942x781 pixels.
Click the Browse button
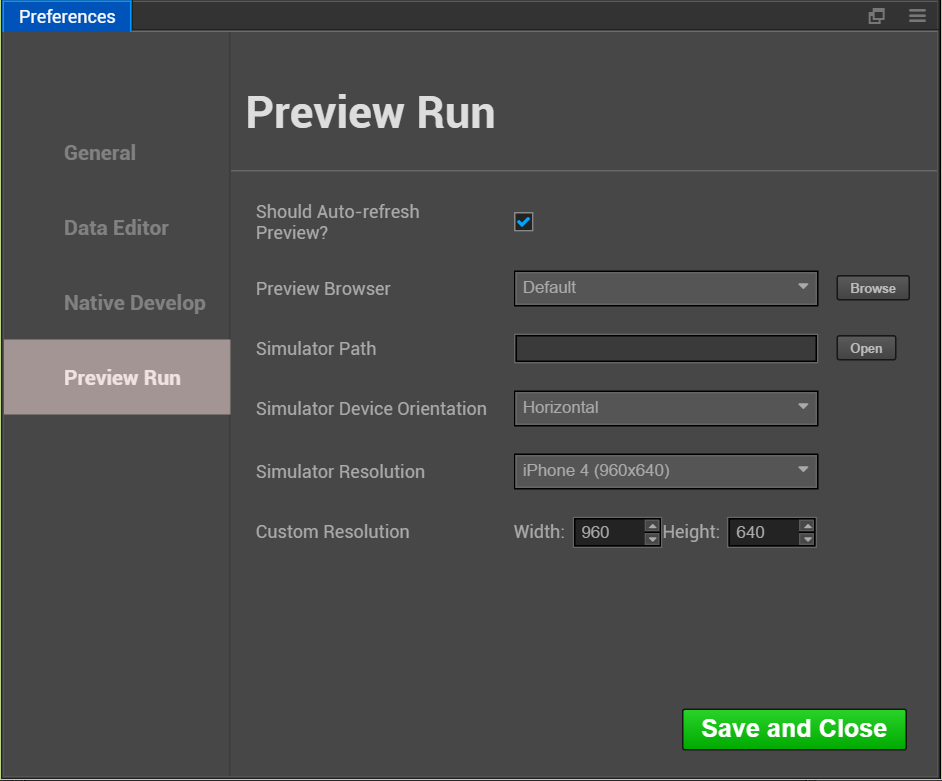[x=873, y=288]
